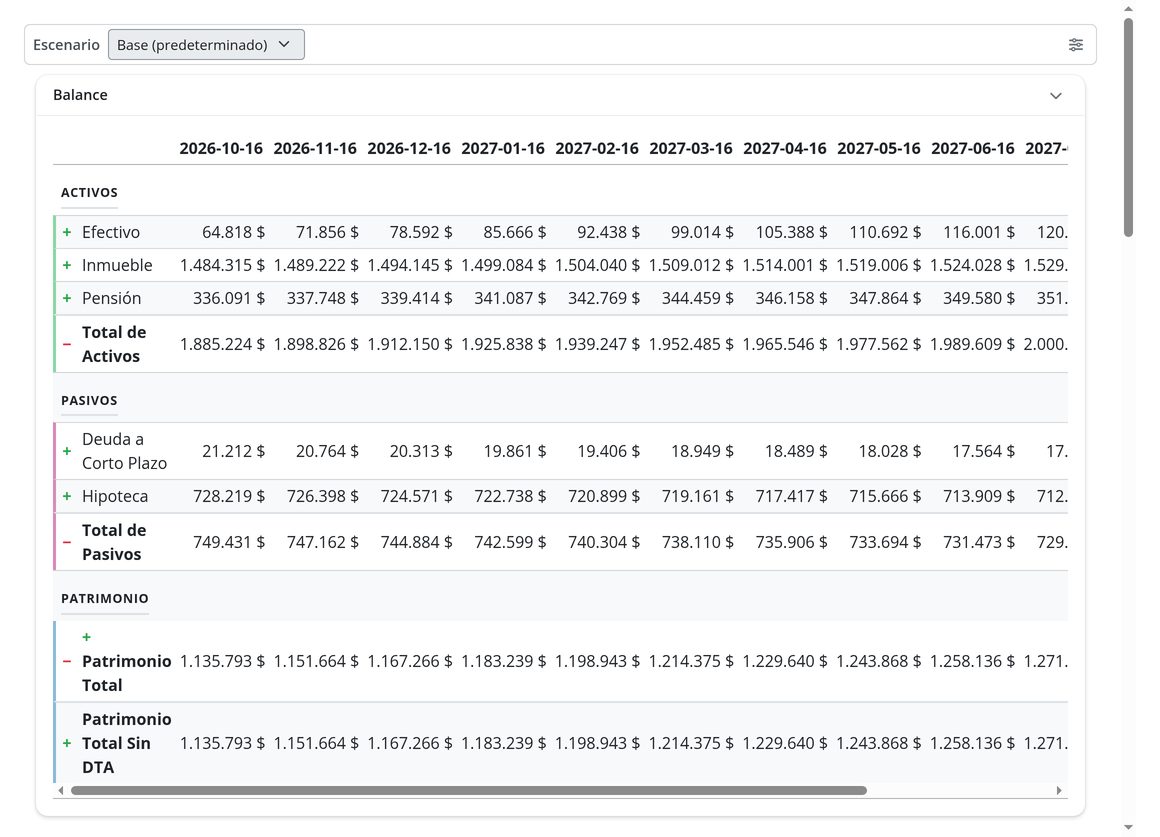The image size is (1160, 837).
Task: Open the Escenario dropdown showing Base (predeterminado)
Action: (x=206, y=44)
